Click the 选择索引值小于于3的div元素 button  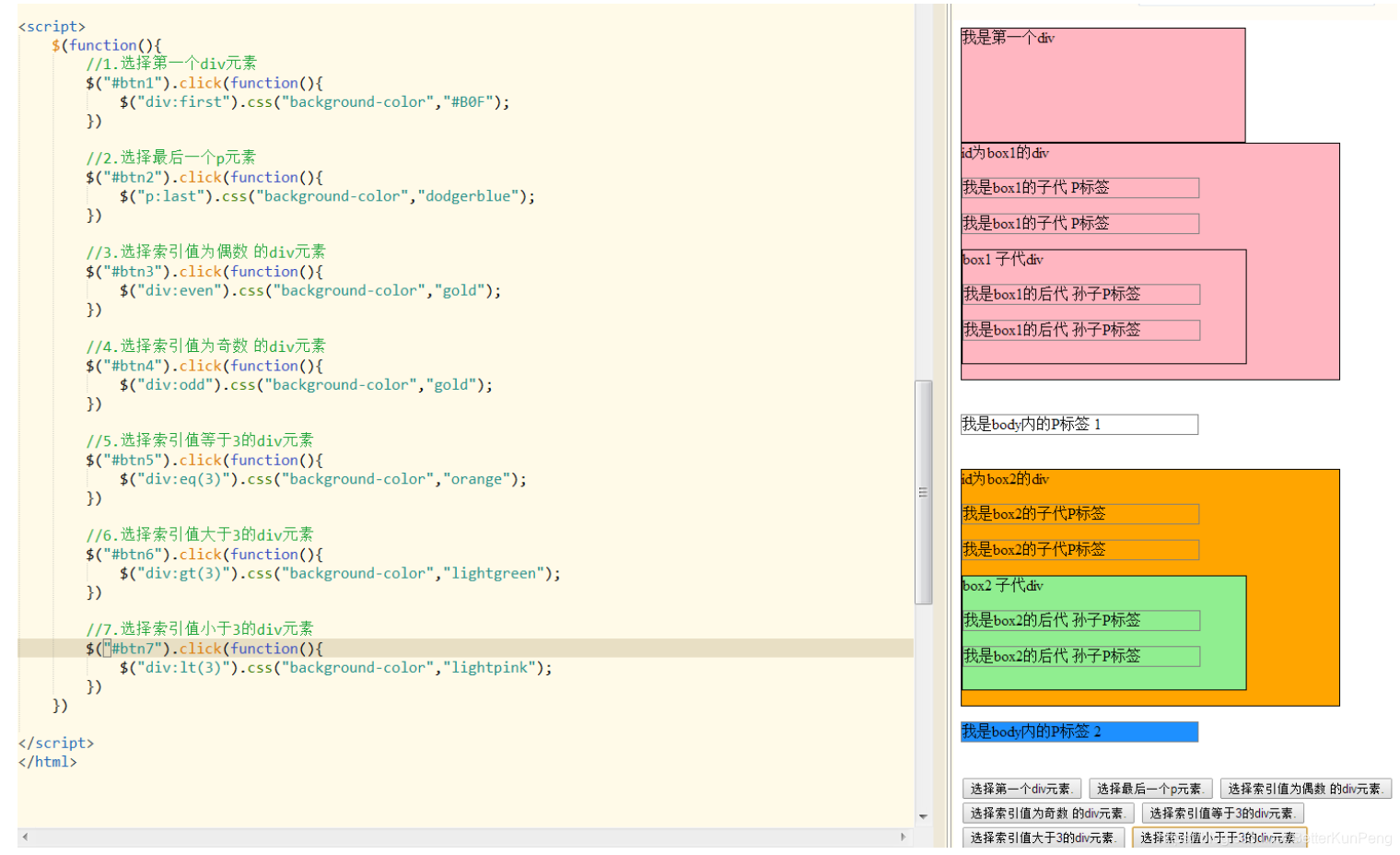tap(1219, 837)
